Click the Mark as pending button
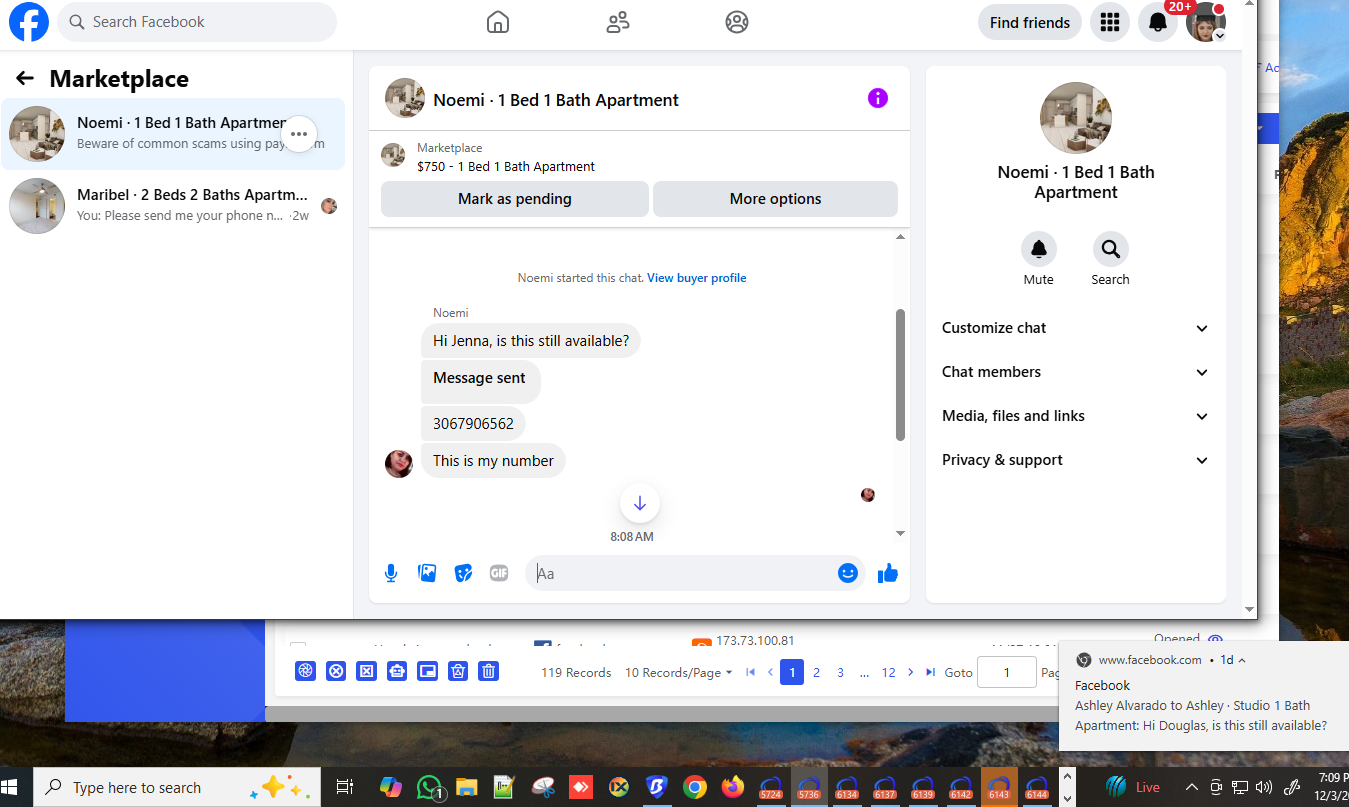Screen dimensions: 1349x807 coord(515,199)
